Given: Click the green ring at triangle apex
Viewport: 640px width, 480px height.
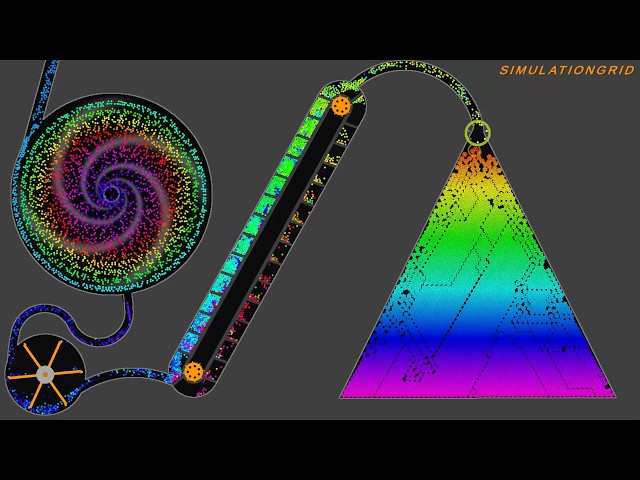Looking at the screenshot, I should 478,133.
